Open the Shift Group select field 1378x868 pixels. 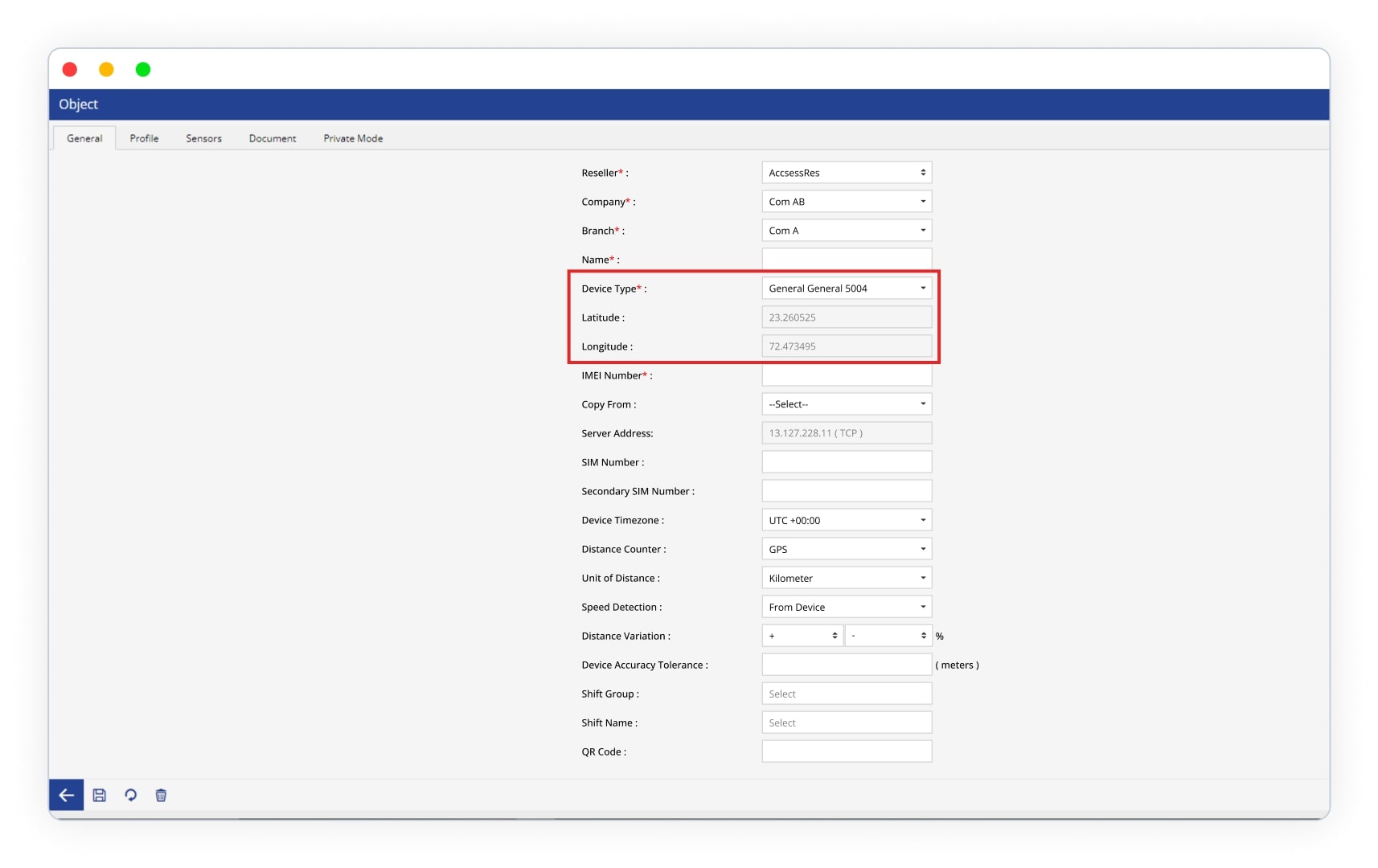846,694
